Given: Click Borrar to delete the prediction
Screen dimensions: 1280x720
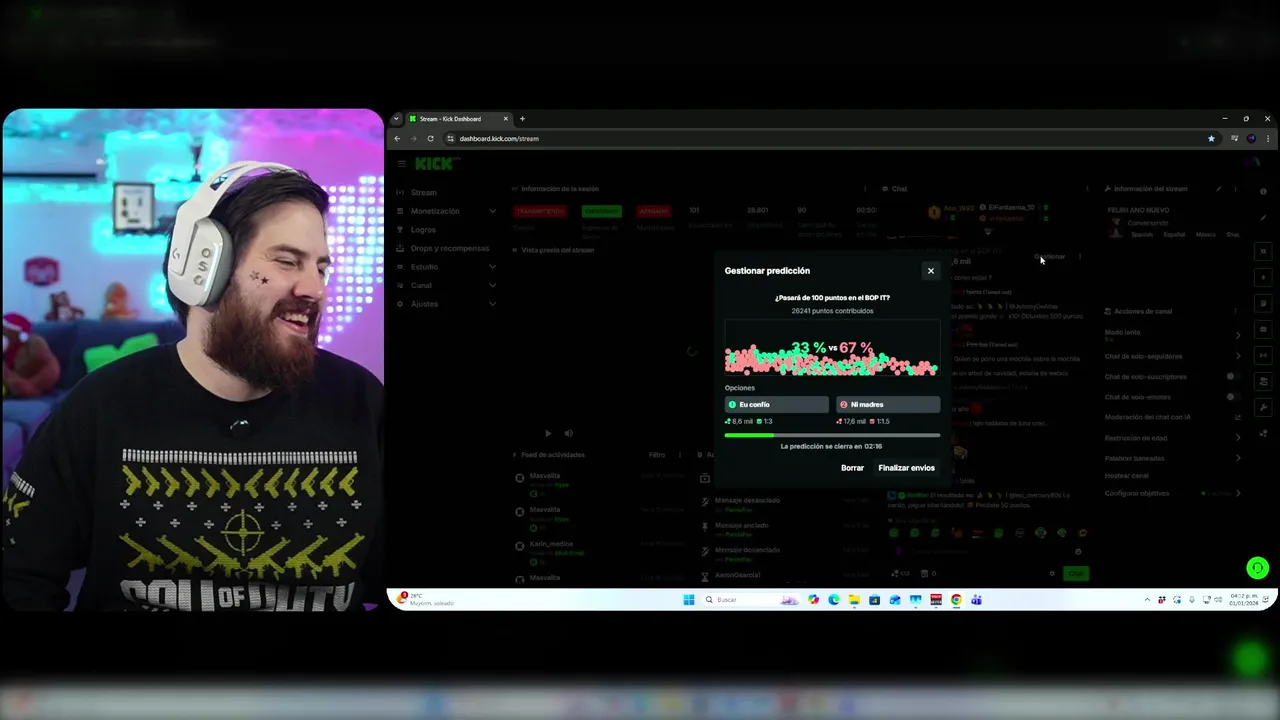Looking at the screenshot, I should click(x=852, y=468).
